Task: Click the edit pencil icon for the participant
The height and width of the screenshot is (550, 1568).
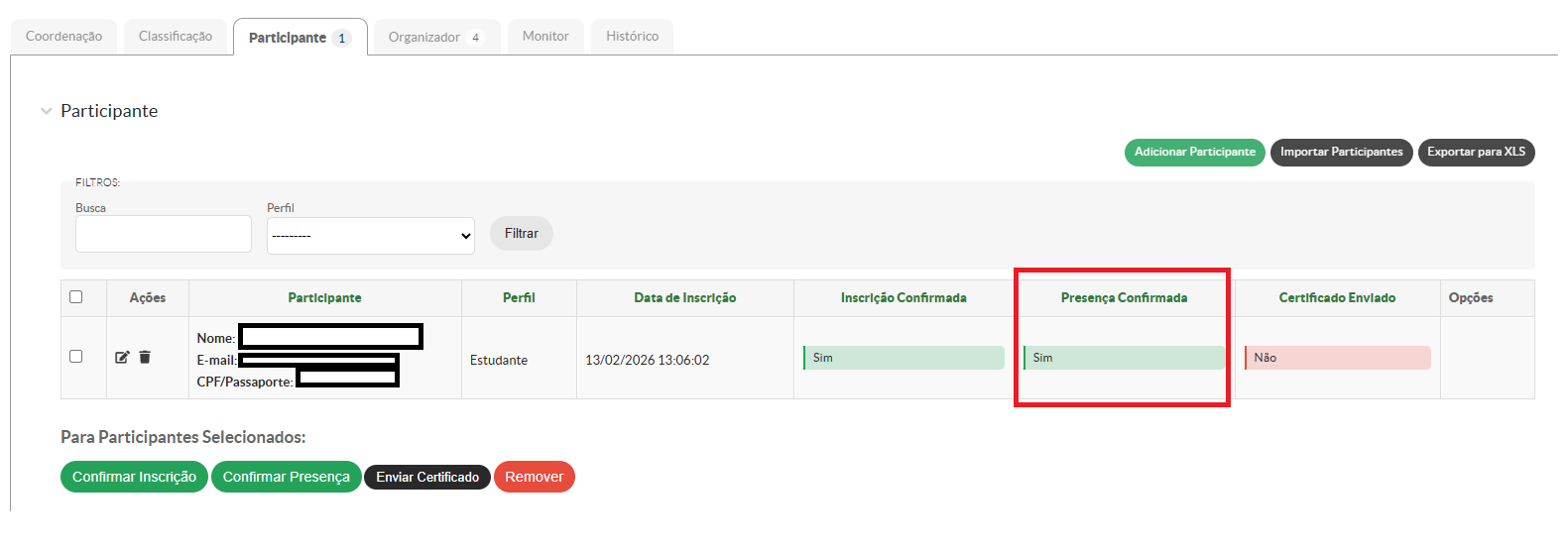Action: pos(122,358)
